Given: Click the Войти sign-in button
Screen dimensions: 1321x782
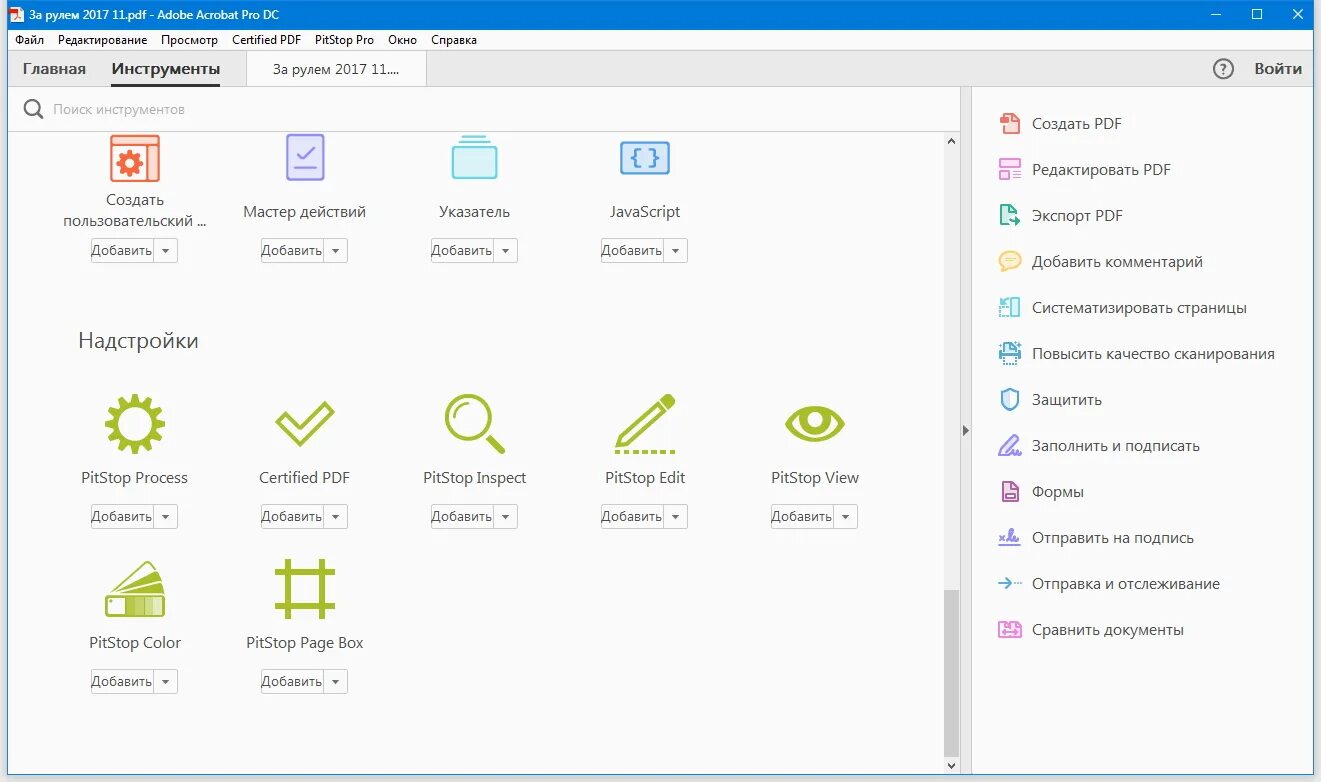Looking at the screenshot, I should point(1278,69).
